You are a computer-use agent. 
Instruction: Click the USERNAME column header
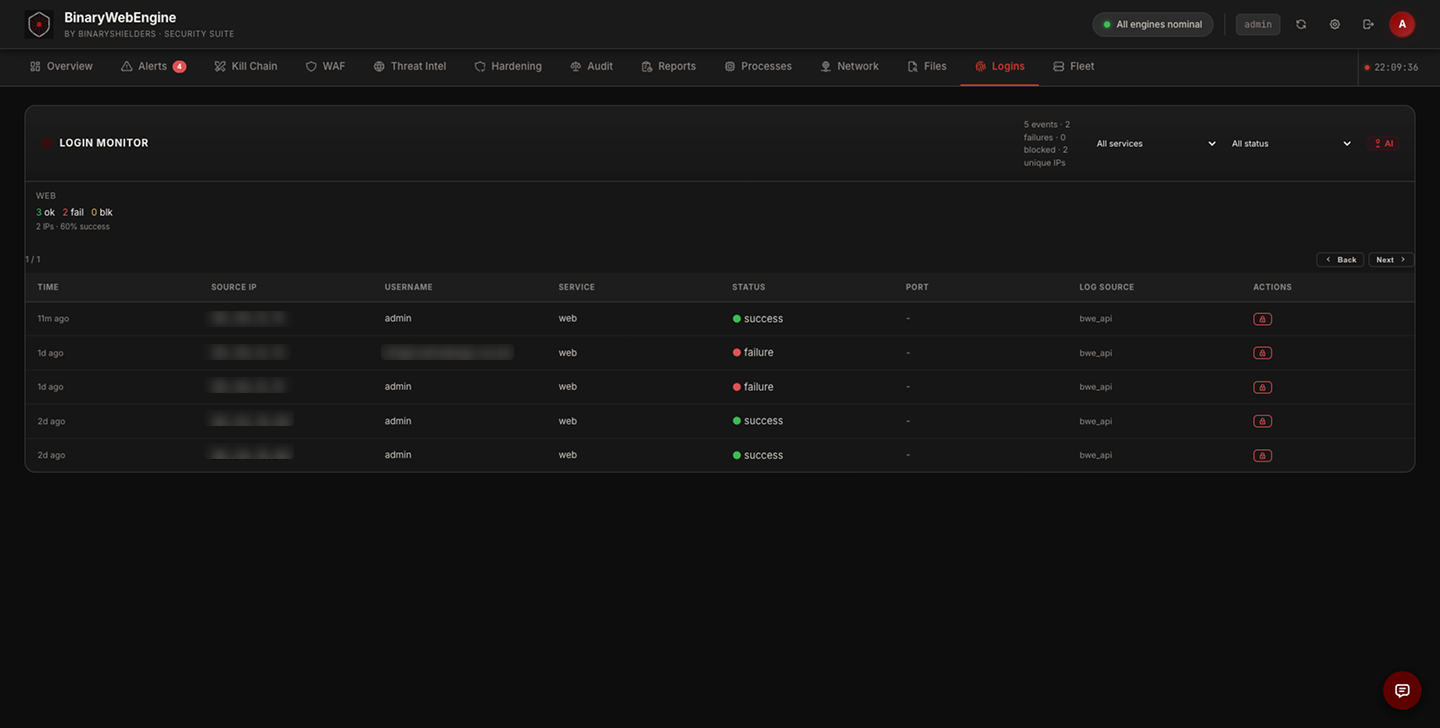(409, 287)
